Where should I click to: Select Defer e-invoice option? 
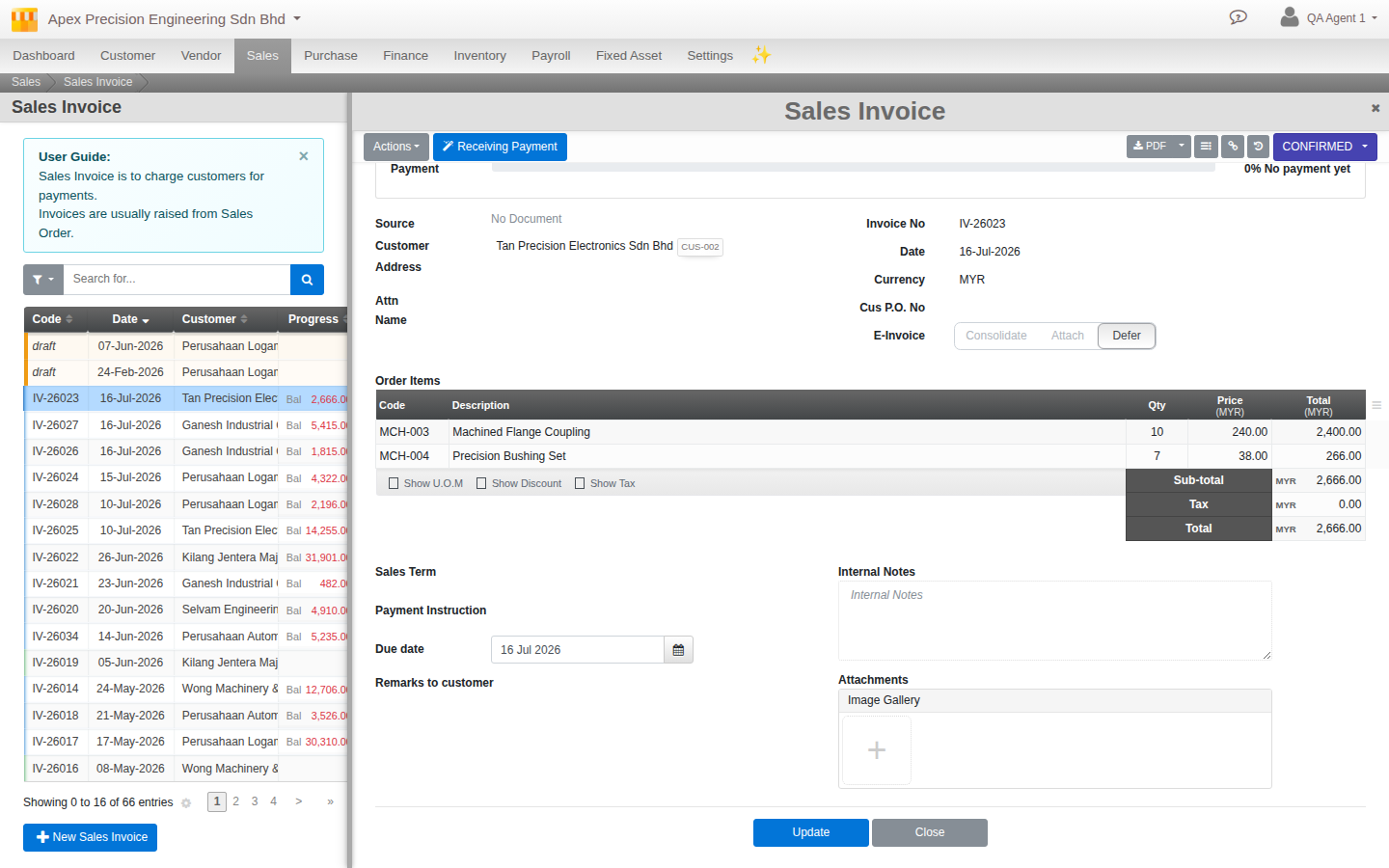tap(1127, 336)
